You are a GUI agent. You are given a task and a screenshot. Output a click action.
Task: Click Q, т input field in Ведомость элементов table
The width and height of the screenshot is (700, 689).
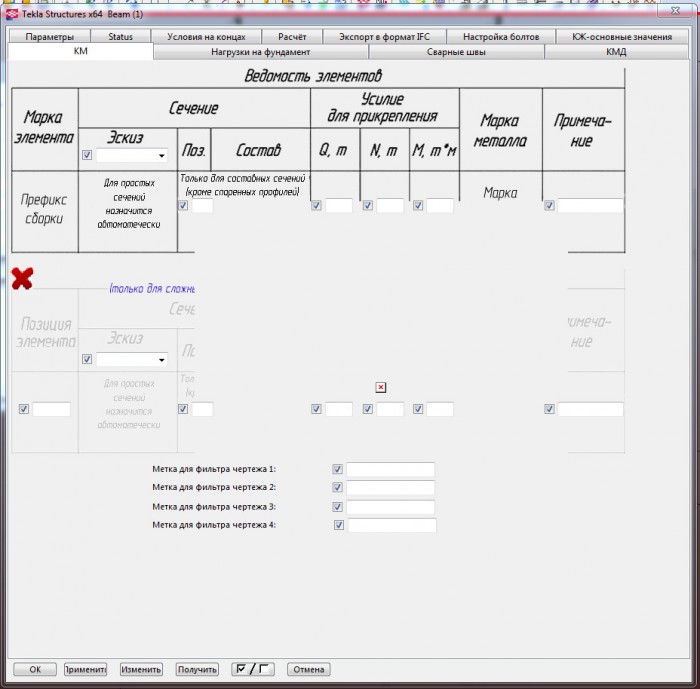tap(339, 206)
